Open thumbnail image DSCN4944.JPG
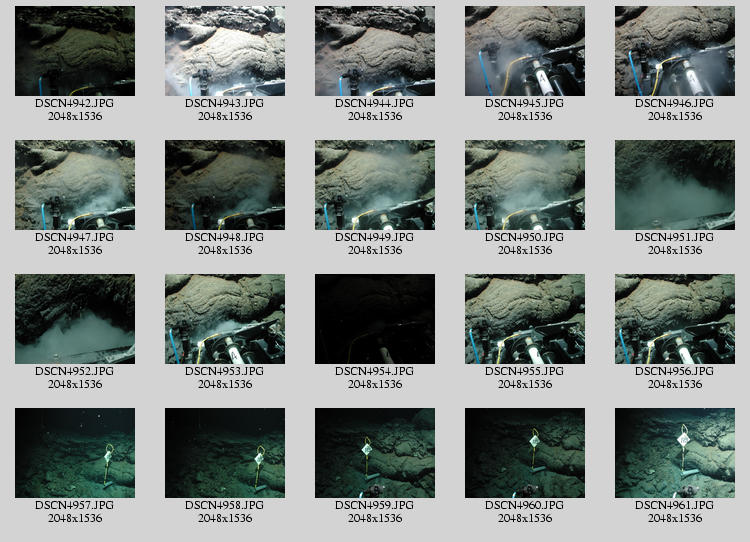Image resolution: width=750 pixels, height=542 pixels. (x=375, y=51)
